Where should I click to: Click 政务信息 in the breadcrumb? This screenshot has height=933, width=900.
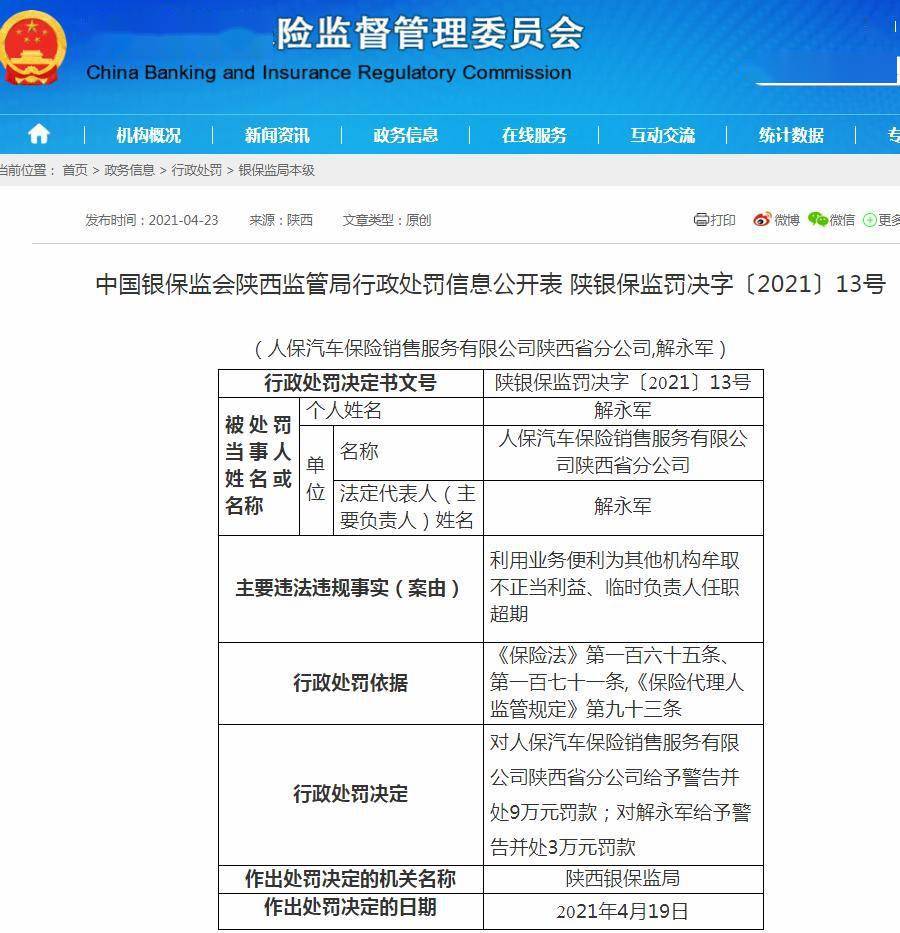point(129,170)
